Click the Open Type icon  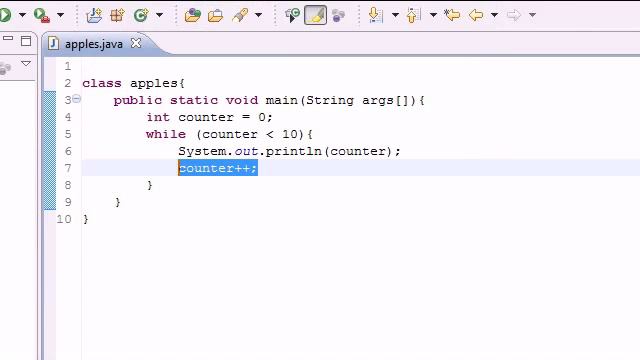192,15
